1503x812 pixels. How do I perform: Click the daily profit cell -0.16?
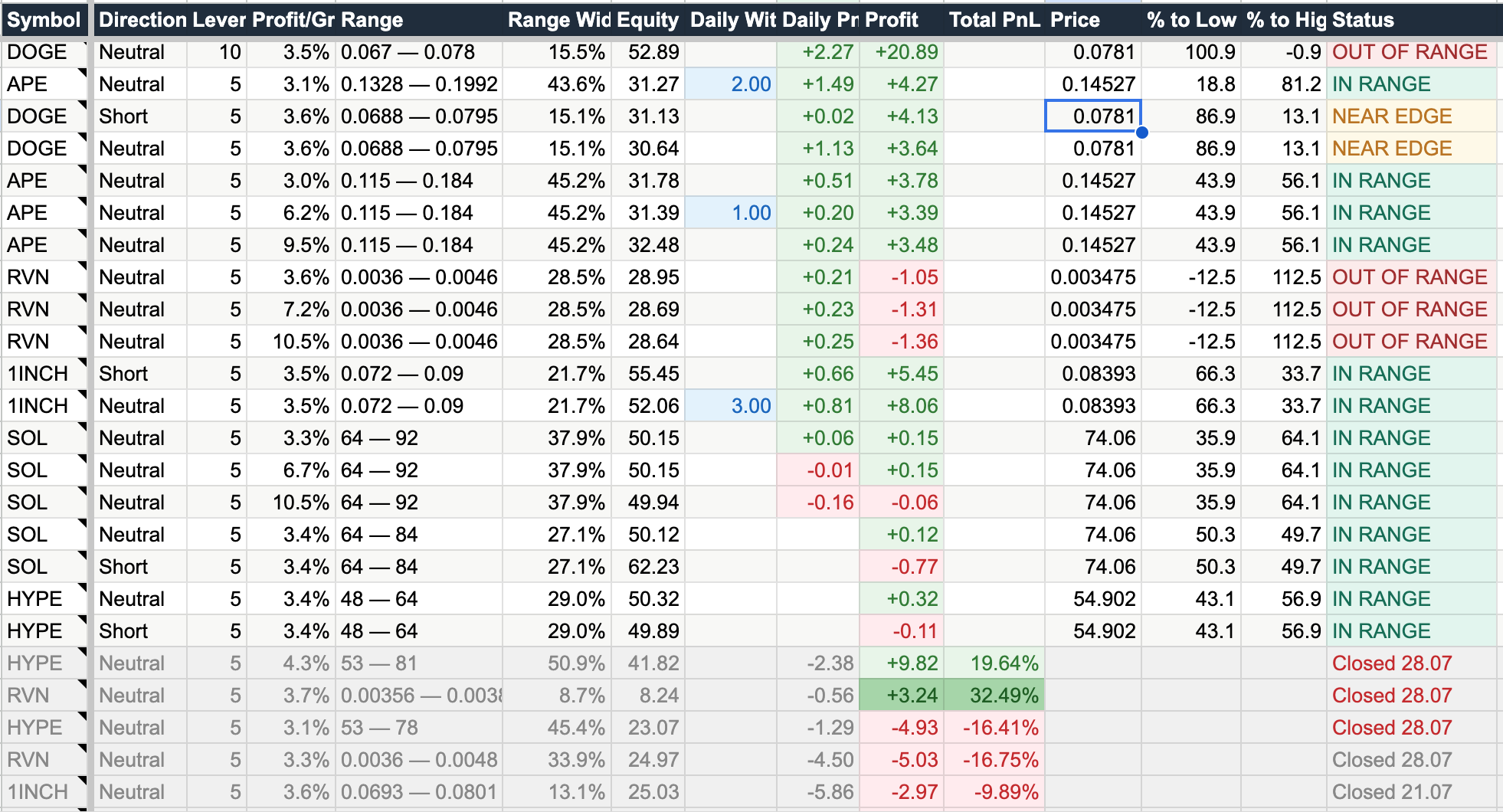coord(818,503)
